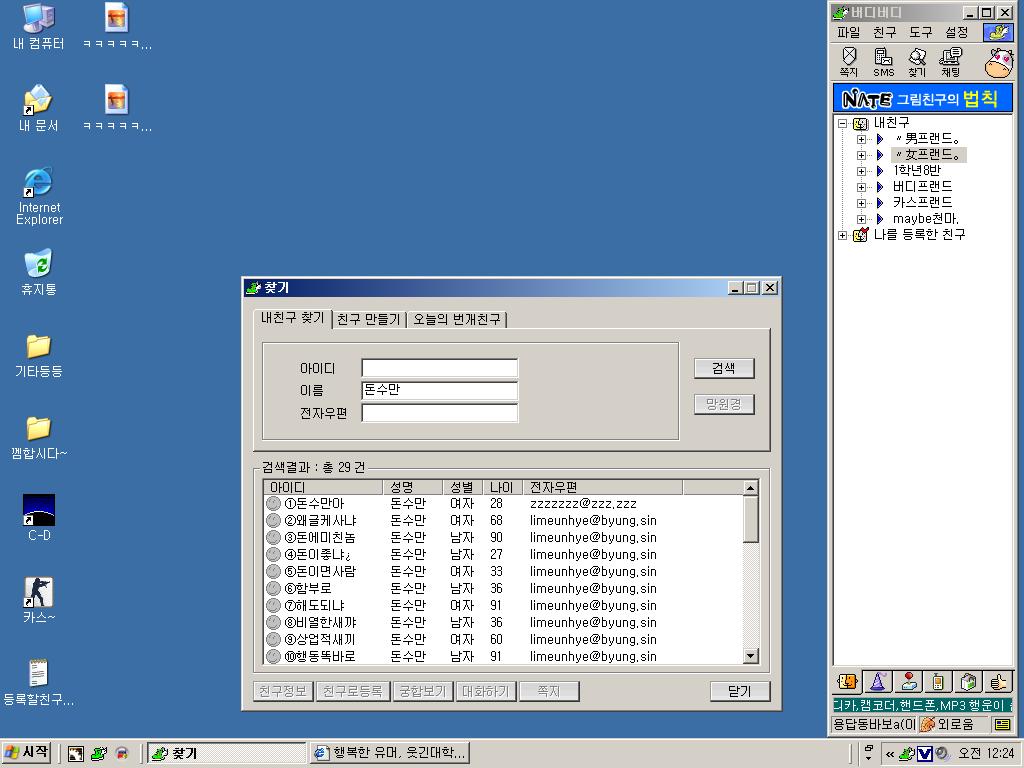This screenshot has height=768, width=1024.
Task: Open the 쪽지 message tool icon
Action: point(848,61)
